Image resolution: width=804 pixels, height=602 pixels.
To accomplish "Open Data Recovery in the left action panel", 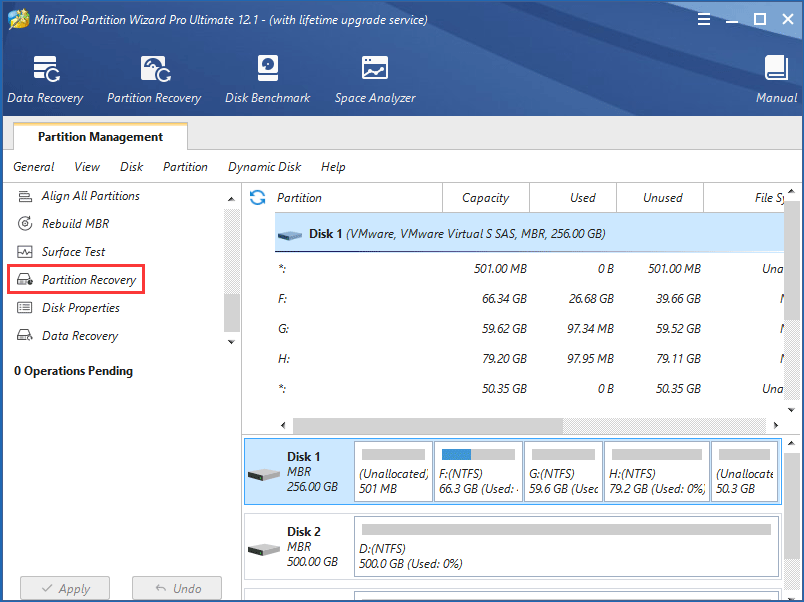I will pyautogui.click(x=79, y=335).
